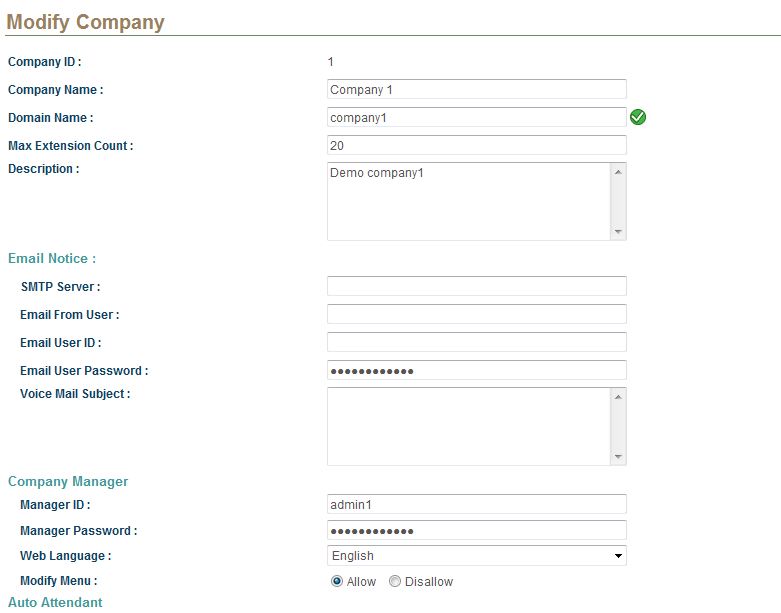
Task: Click Voice Mail Subject scroll up arrow
Action: point(618,397)
